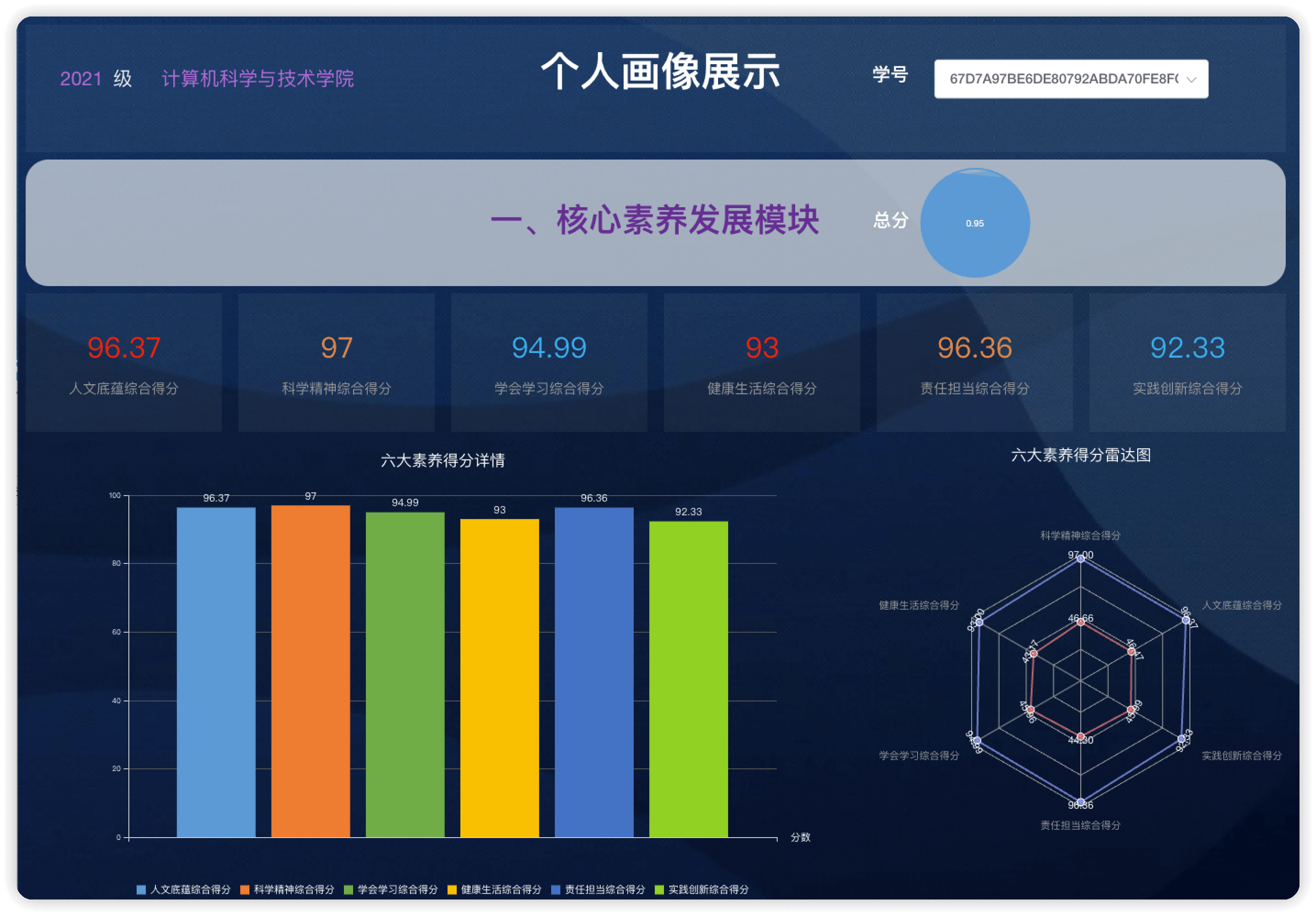Viewport: 1316px width, 916px height.
Task: Click the light blue 96.37 bar
Action: tap(216, 672)
